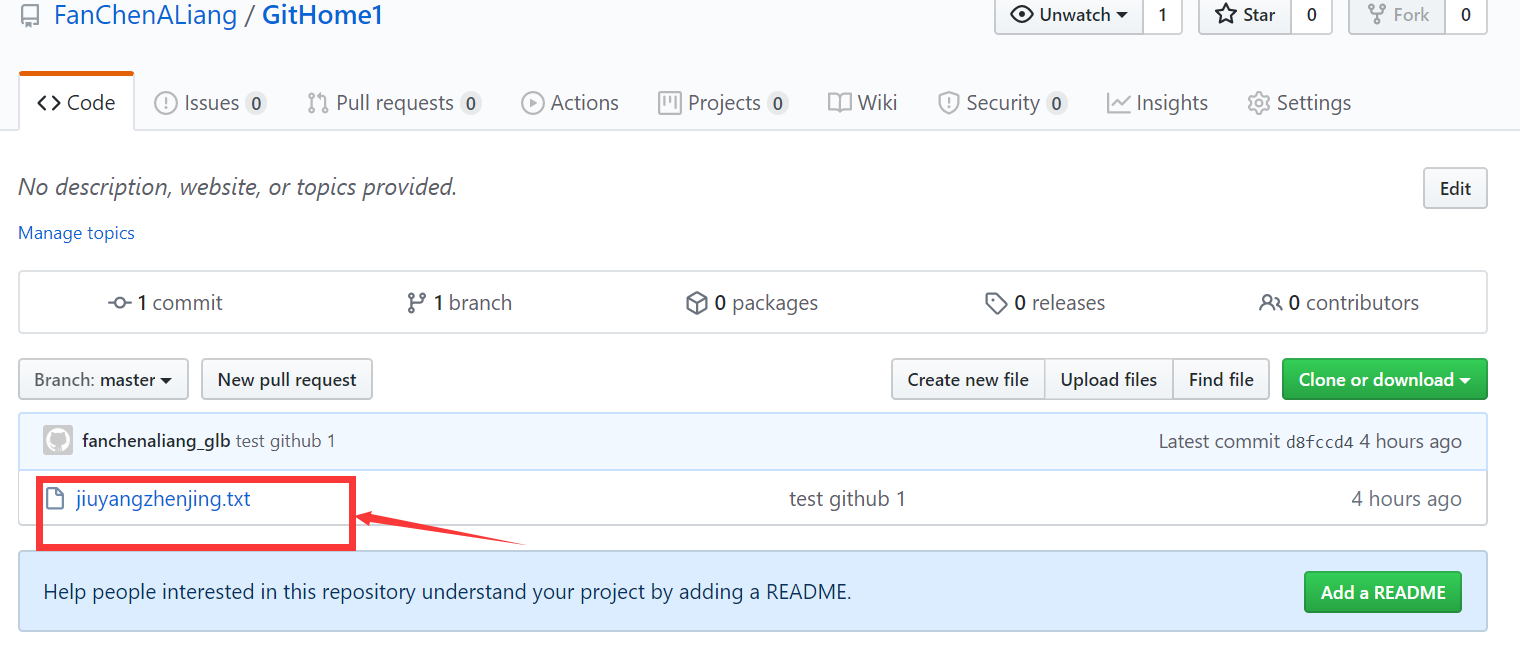Open the 0 releases page
Screen dimensions: 1520x672
[1045, 303]
